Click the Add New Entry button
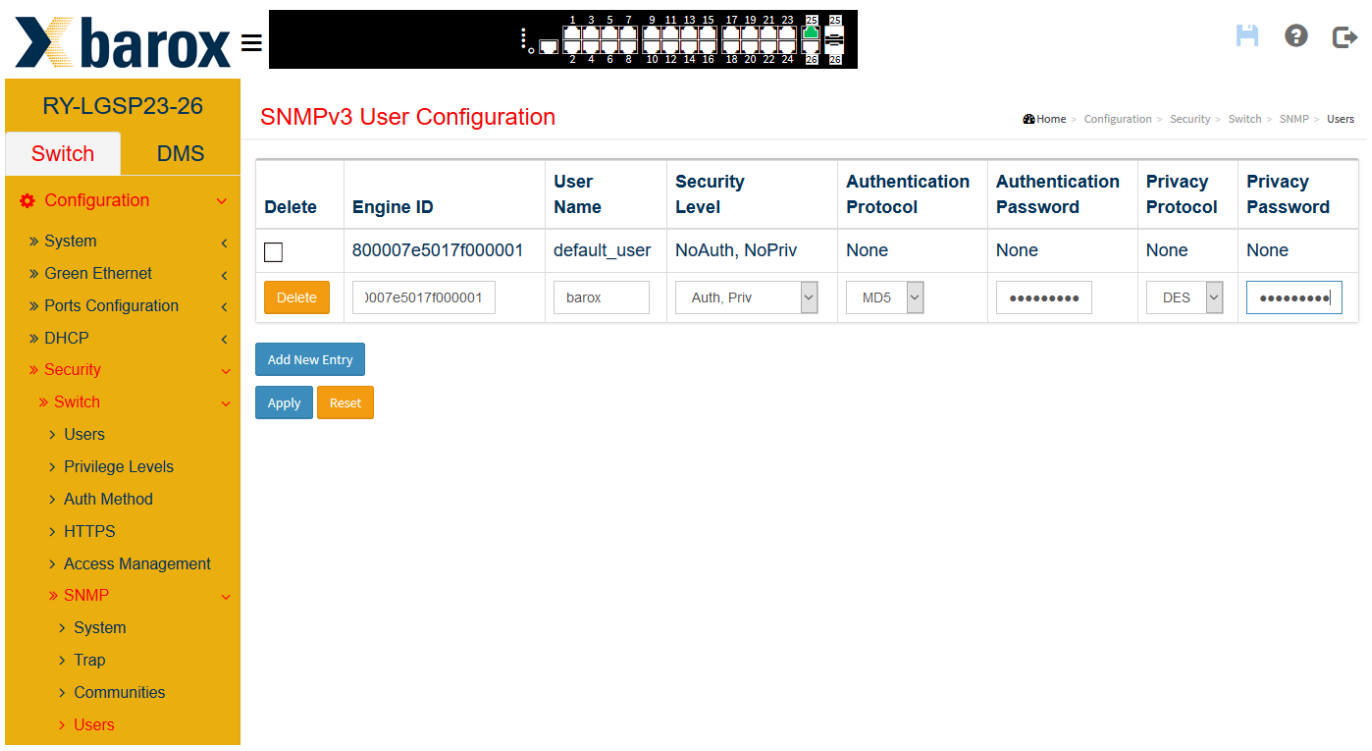Viewport: 1372px width, 751px height. (x=310, y=360)
